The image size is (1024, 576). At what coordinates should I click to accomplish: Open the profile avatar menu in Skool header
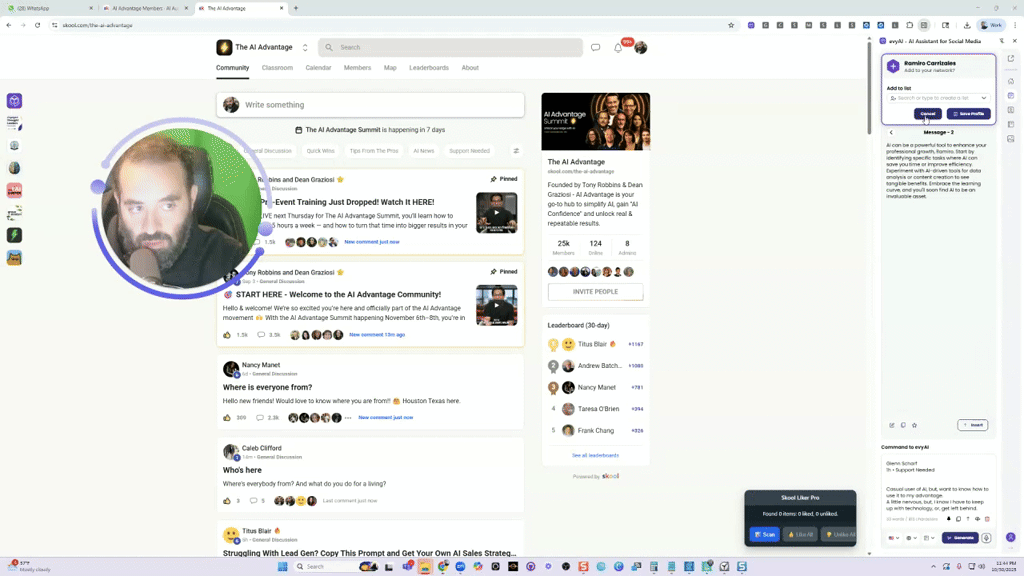click(641, 48)
